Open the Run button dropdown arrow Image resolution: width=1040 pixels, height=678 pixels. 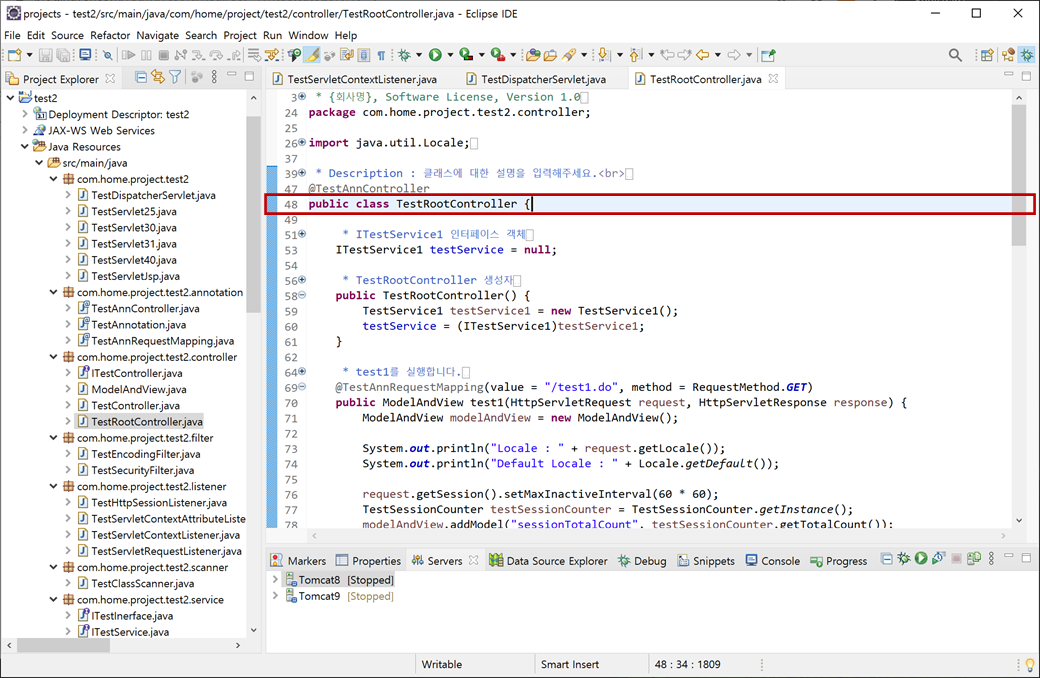450,55
